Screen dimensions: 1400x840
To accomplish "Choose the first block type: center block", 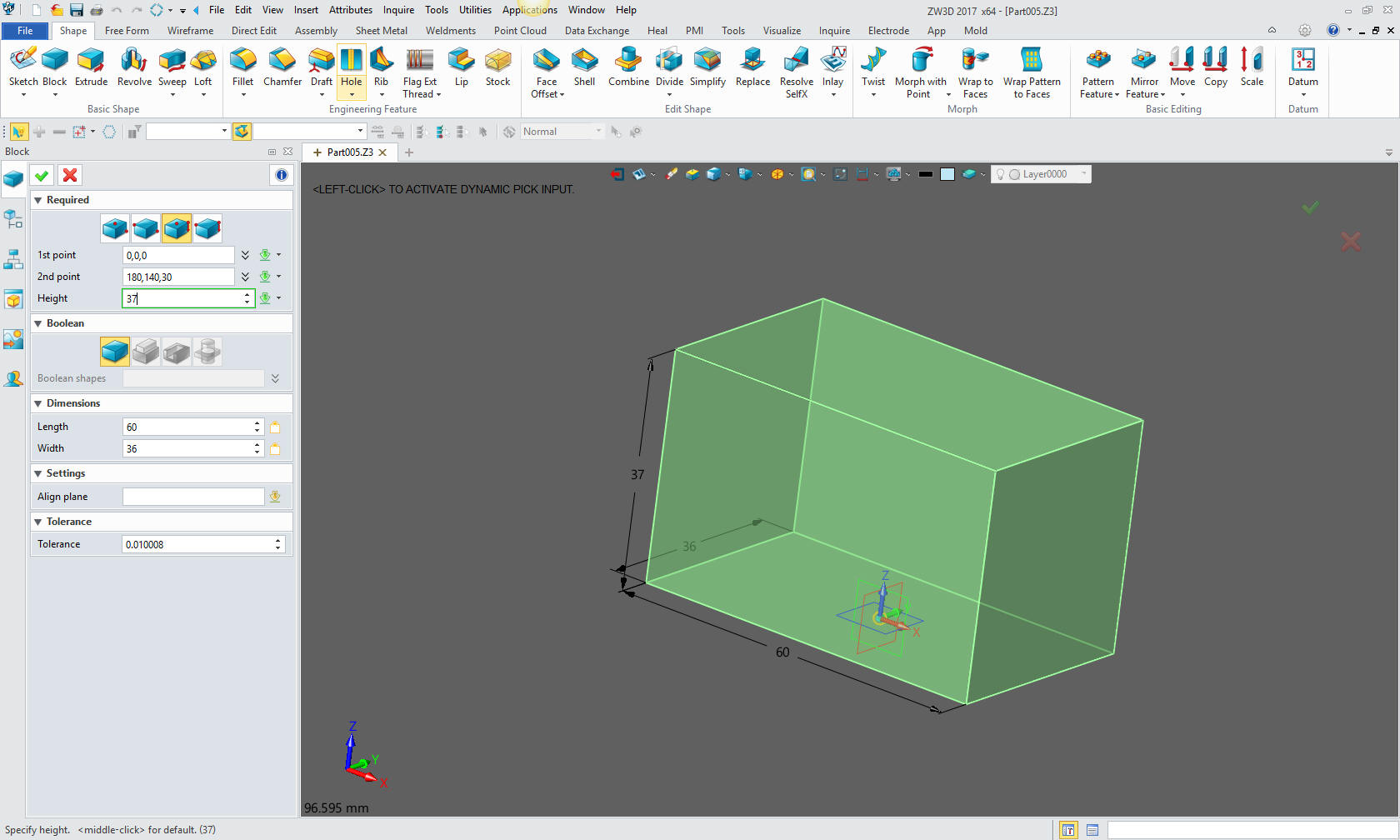I will 115,228.
